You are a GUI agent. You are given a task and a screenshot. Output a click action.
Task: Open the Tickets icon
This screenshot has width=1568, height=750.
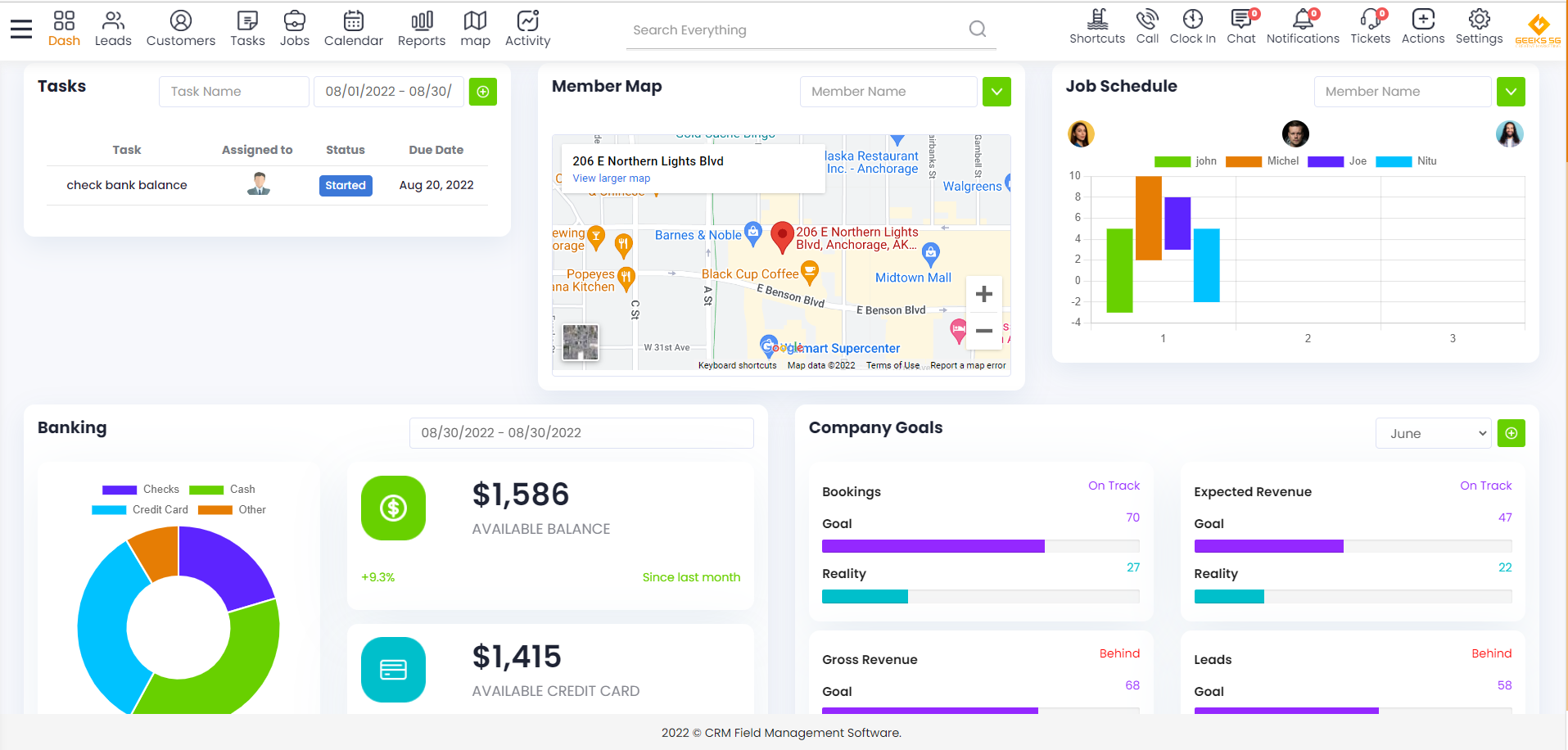1369,29
